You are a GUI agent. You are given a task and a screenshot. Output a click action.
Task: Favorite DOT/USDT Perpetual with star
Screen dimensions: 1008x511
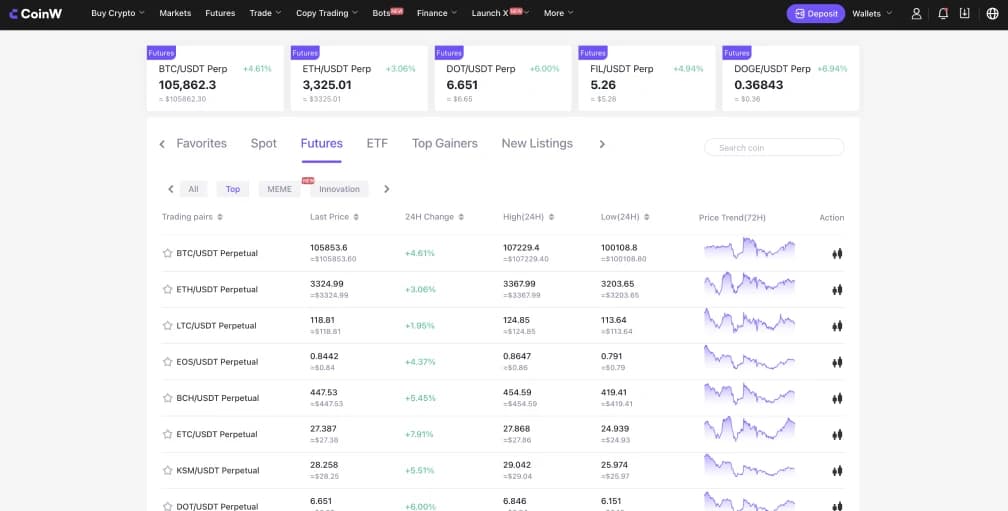point(167,507)
